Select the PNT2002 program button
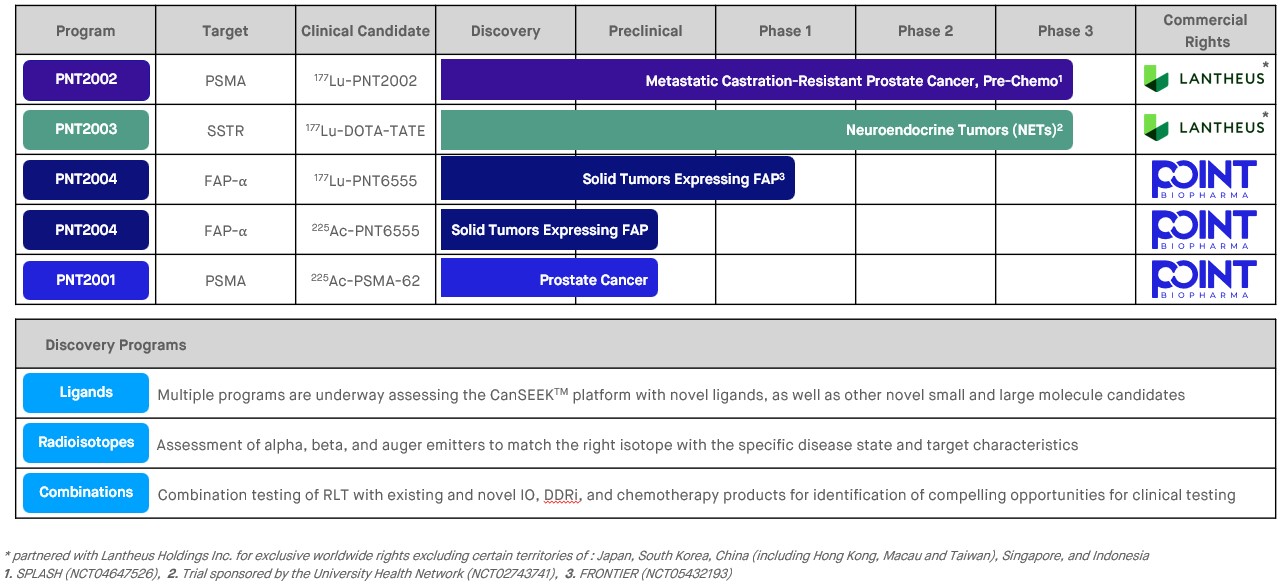The width and height of the screenshot is (1285, 584). pos(86,80)
